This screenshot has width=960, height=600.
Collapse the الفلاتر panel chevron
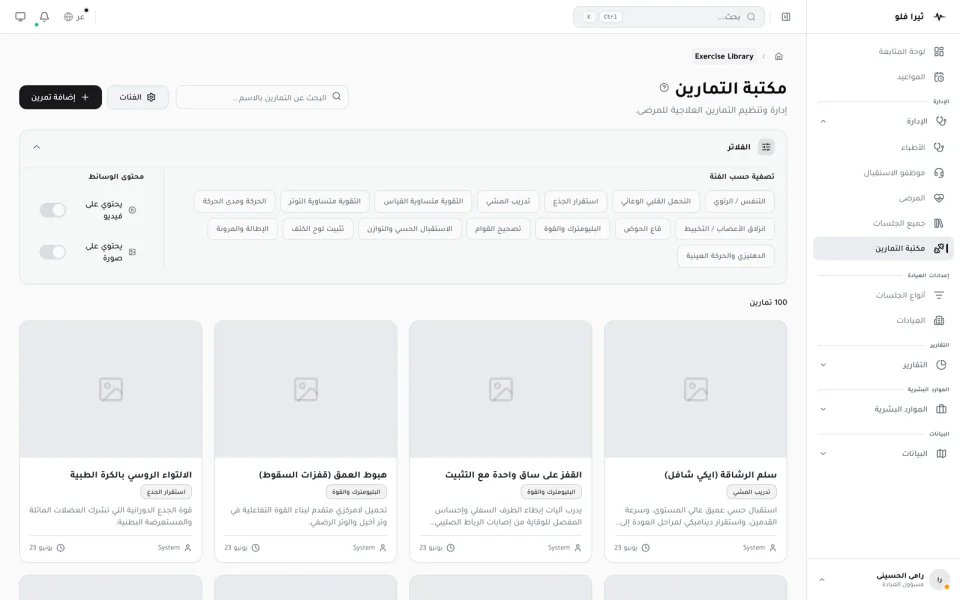click(x=37, y=147)
